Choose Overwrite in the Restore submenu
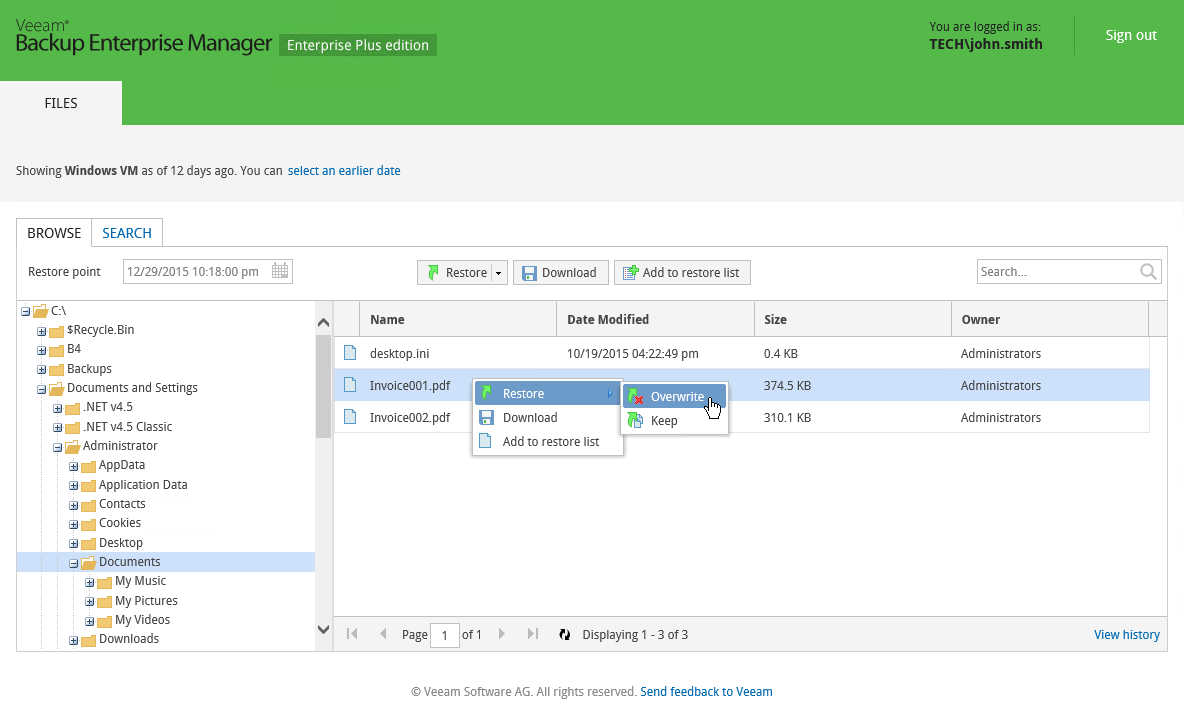 point(675,396)
